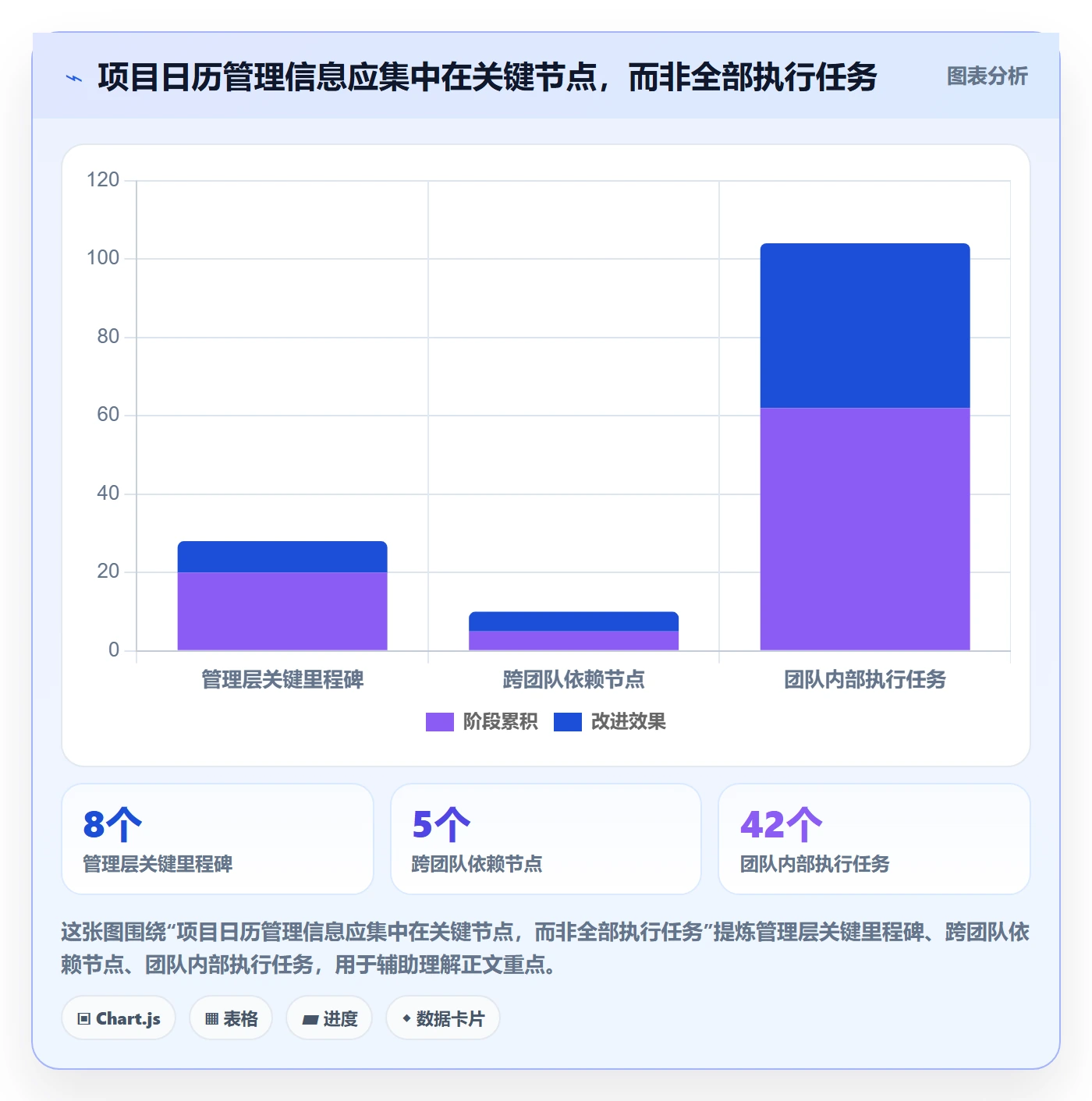Toggle the 阶段累积 legend purple swatch
Viewport: 1092px width, 1101px height.
(439, 722)
